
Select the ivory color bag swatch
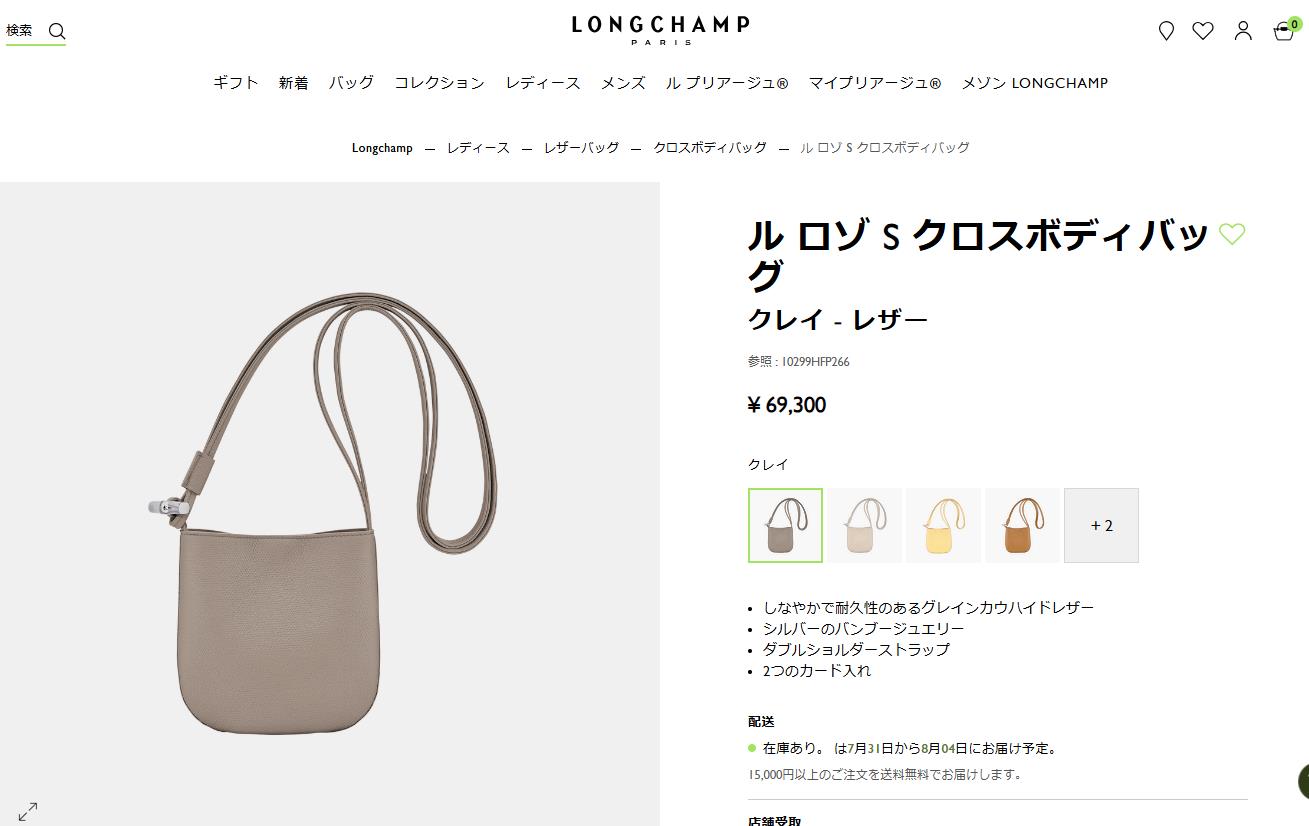[864, 525]
